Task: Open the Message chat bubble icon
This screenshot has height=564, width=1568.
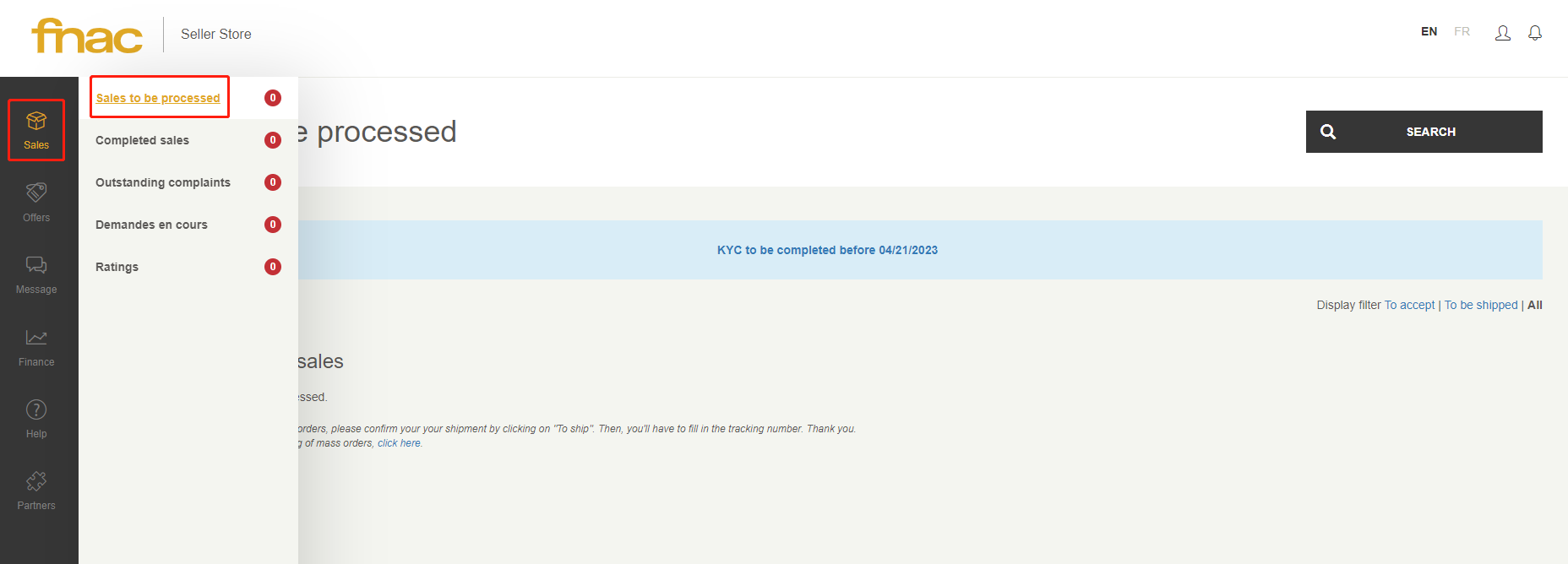Action: (x=36, y=266)
